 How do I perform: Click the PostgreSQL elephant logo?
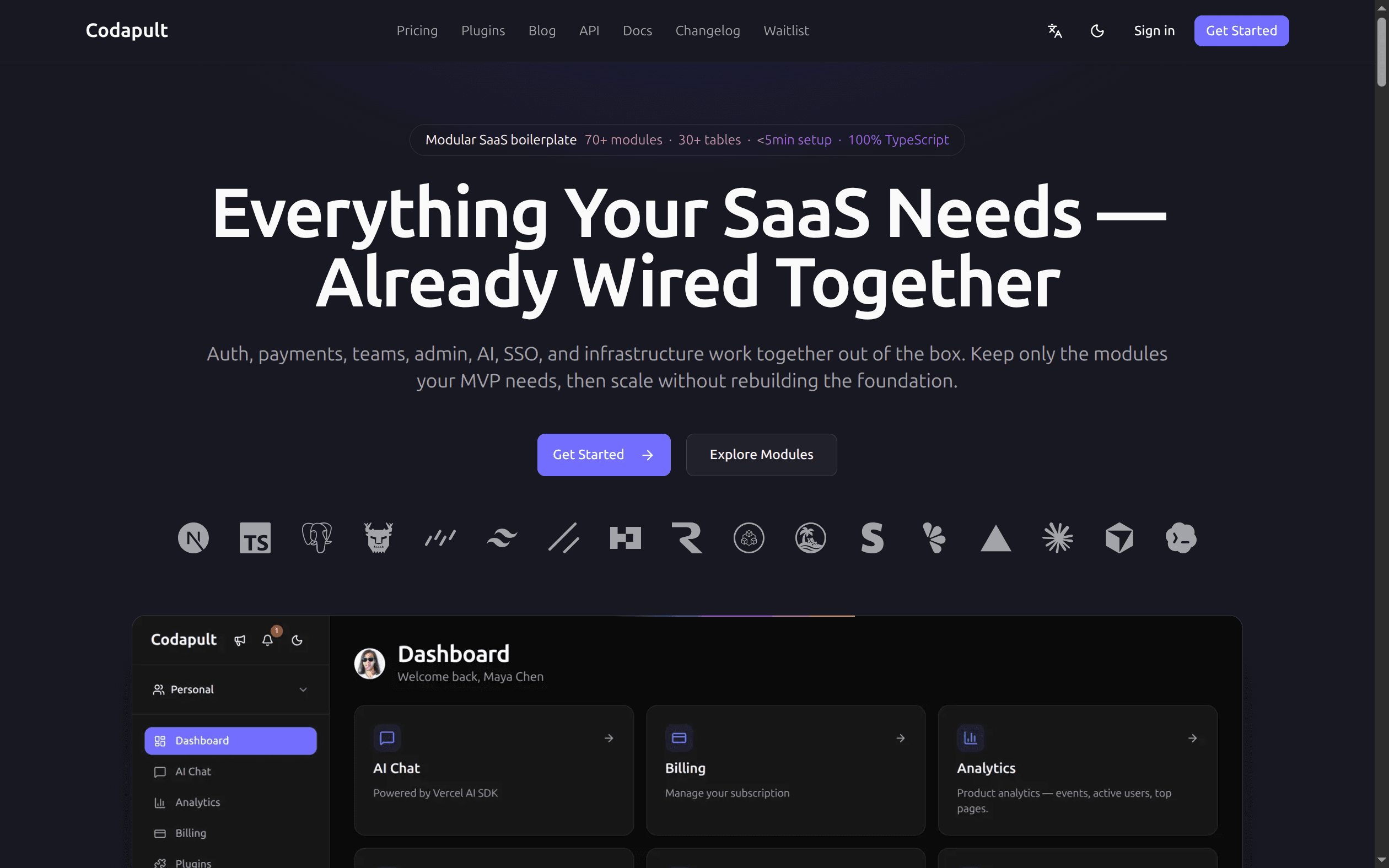click(x=317, y=538)
